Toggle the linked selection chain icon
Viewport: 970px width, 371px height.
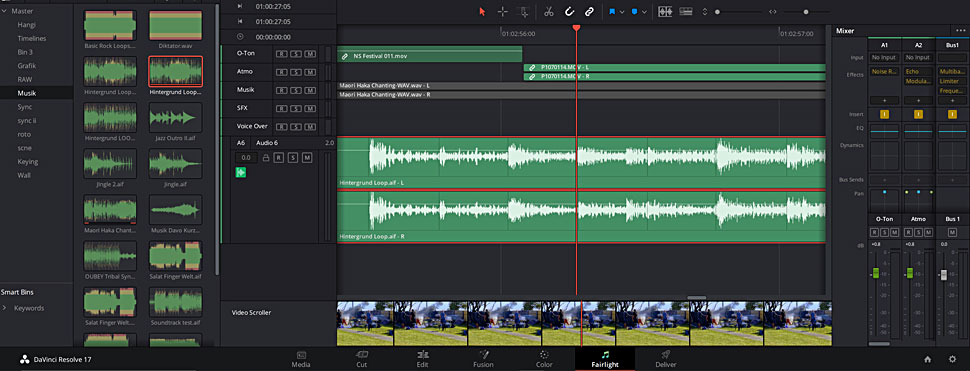coord(590,11)
